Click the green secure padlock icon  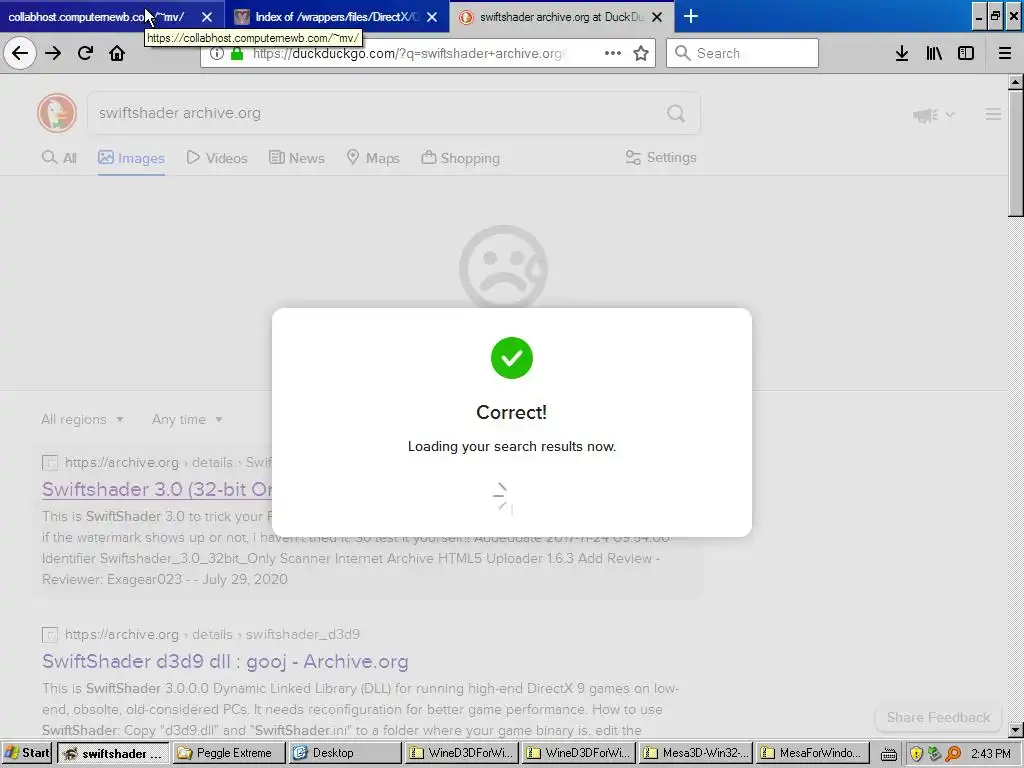tap(237, 54)
